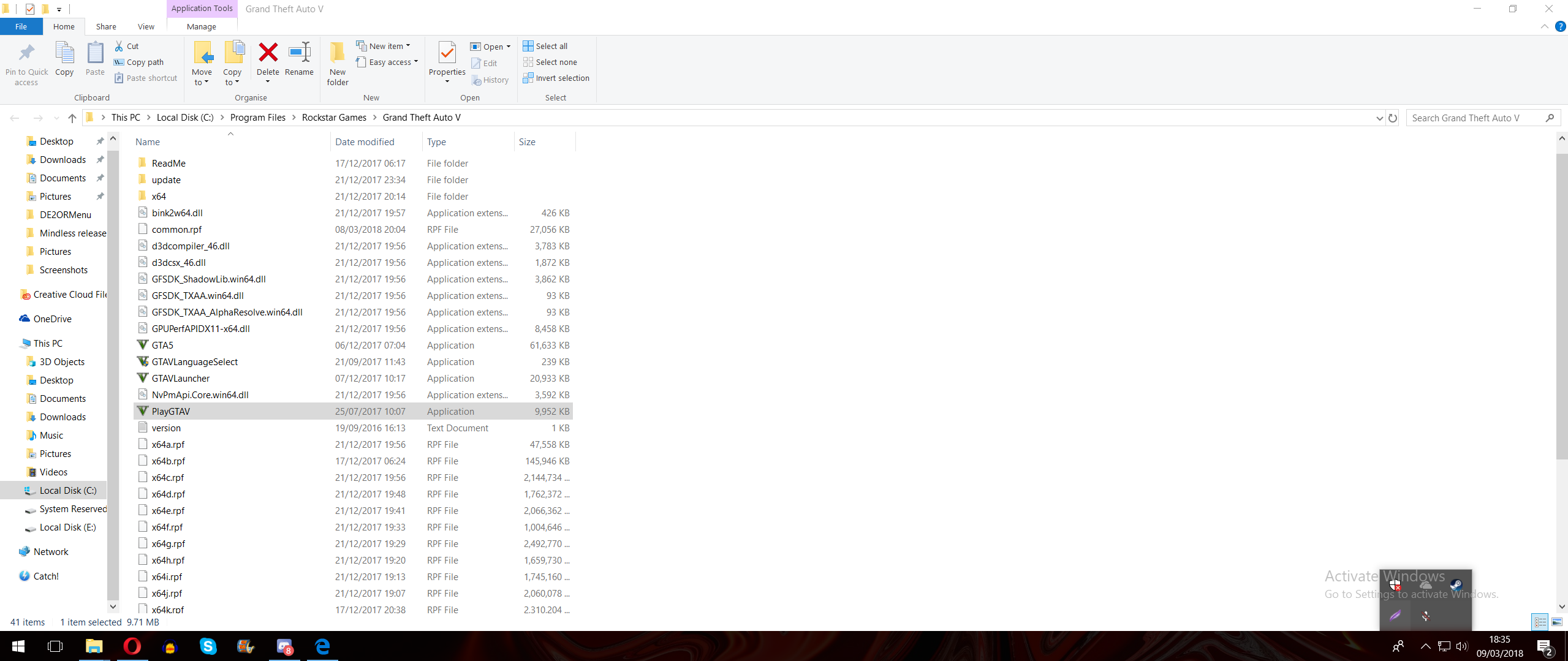
Task: Open Windows Start menu
Action: point(18,646)
